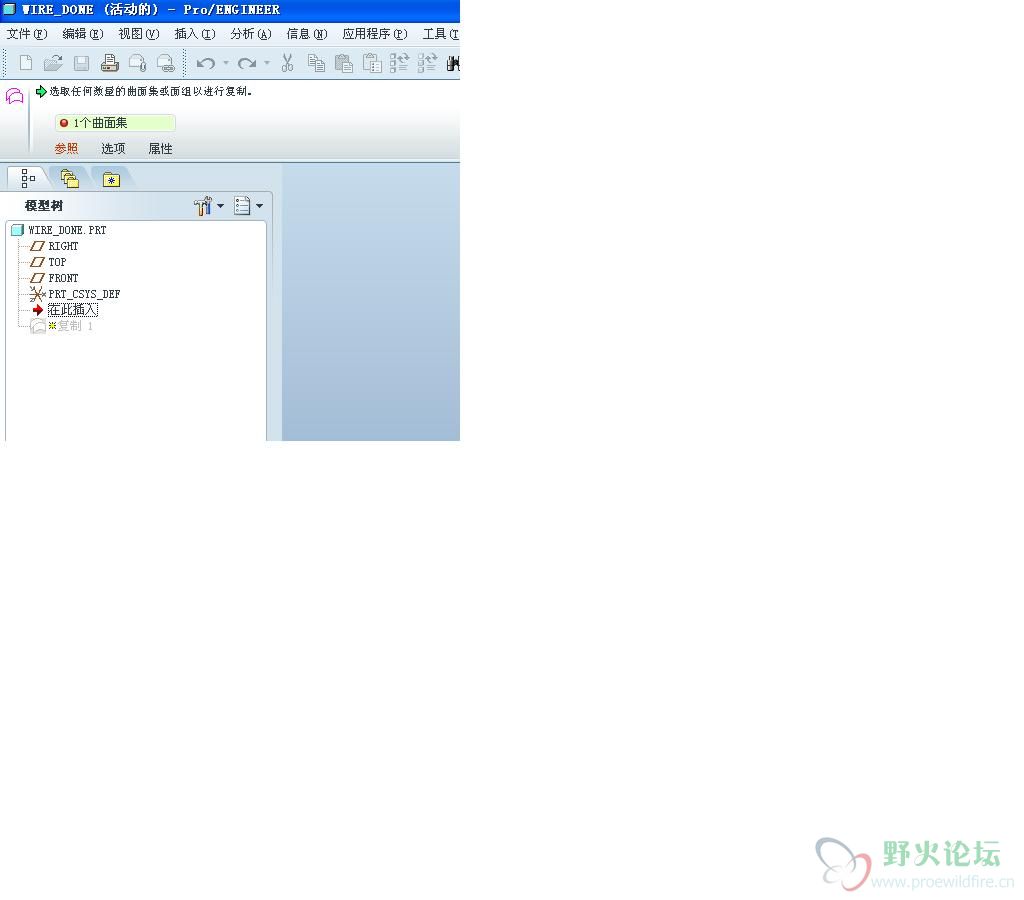Open the 属性 dashboard tab

160,148
